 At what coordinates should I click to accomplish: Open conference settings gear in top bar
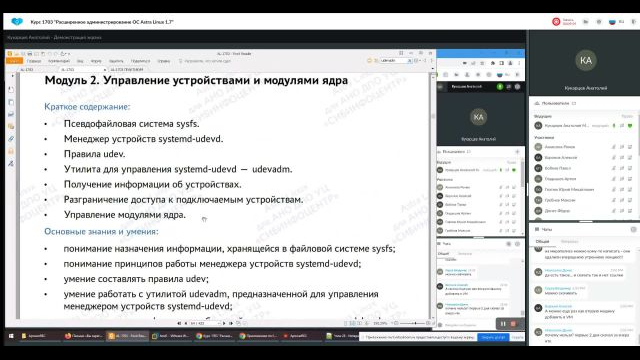599,22
